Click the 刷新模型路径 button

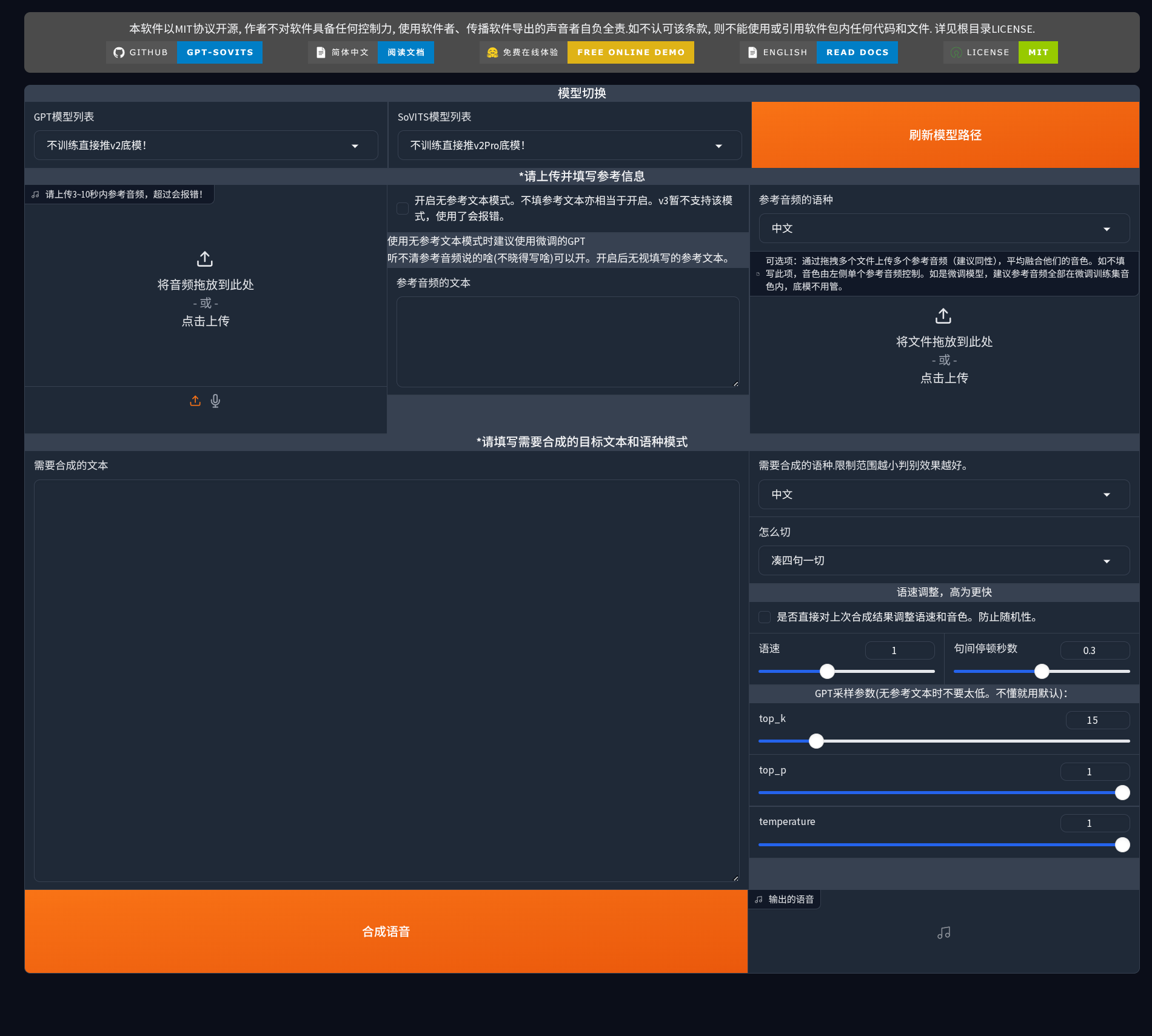[945, 135]
